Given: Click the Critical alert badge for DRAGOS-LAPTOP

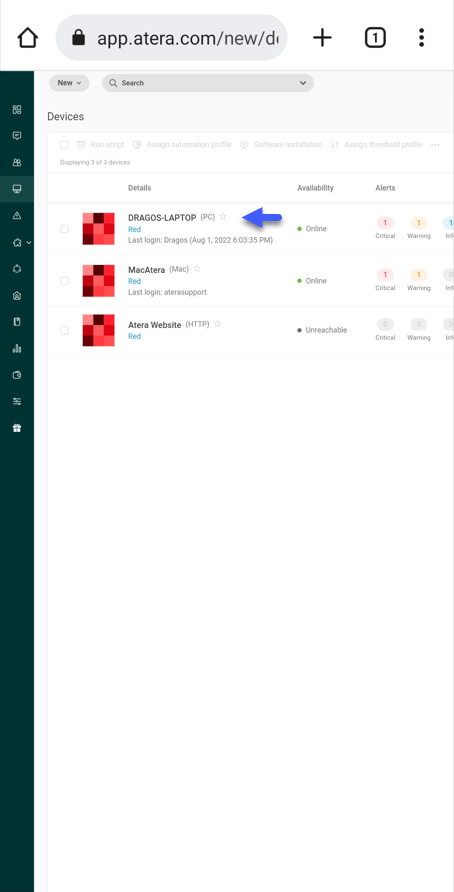Looking at the screenshot, I should 385,222.
